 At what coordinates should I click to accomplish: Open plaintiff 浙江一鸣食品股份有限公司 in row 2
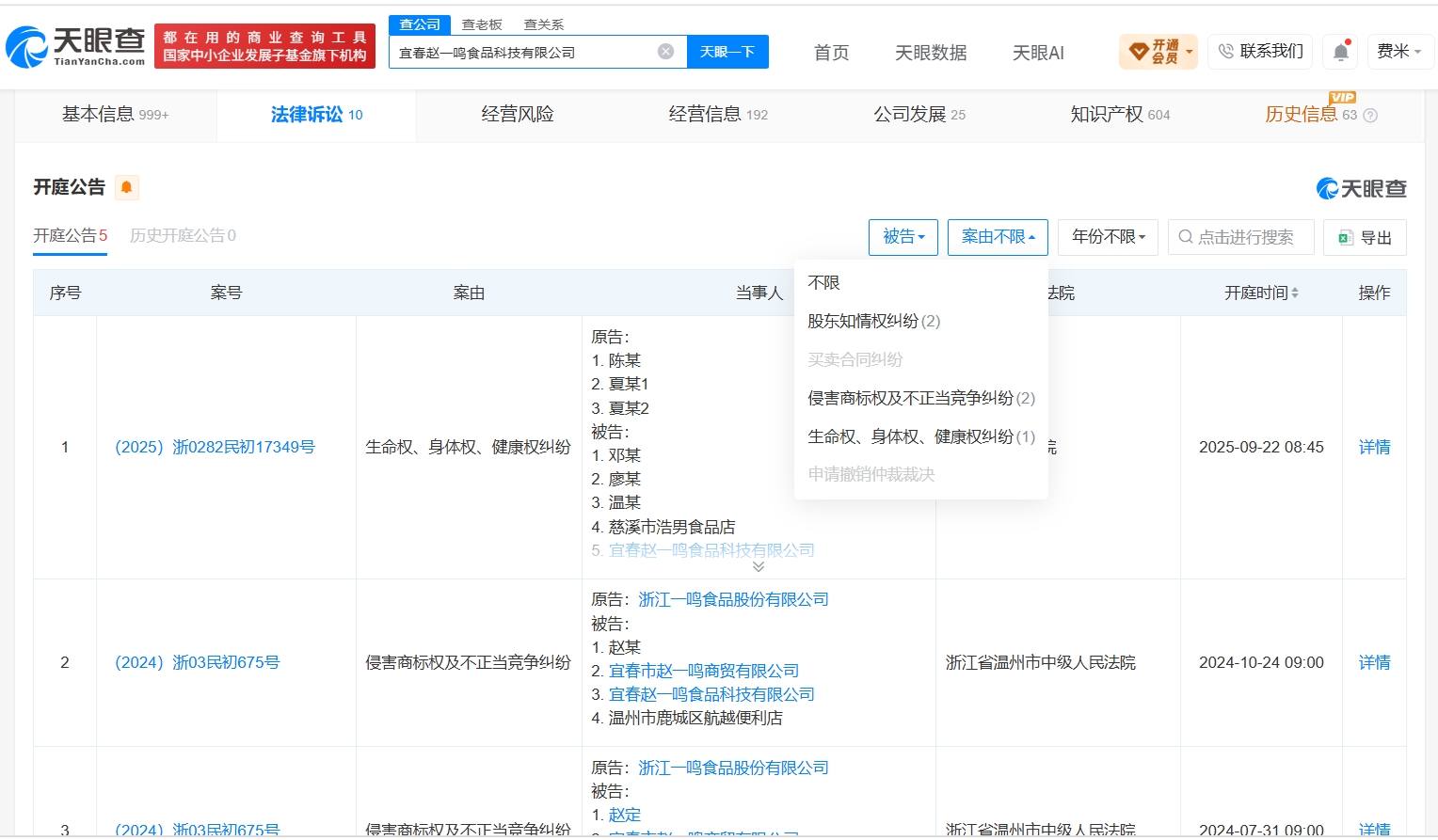733,599
